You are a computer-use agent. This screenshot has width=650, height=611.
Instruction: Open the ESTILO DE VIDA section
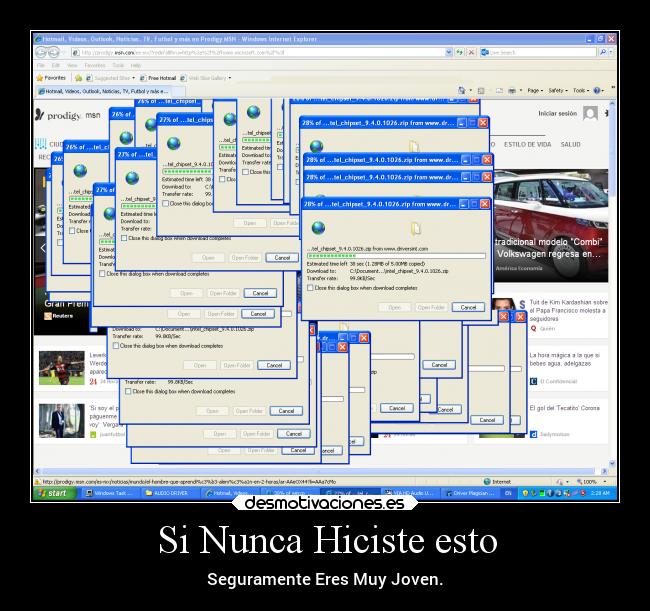[x=527, y=144]
